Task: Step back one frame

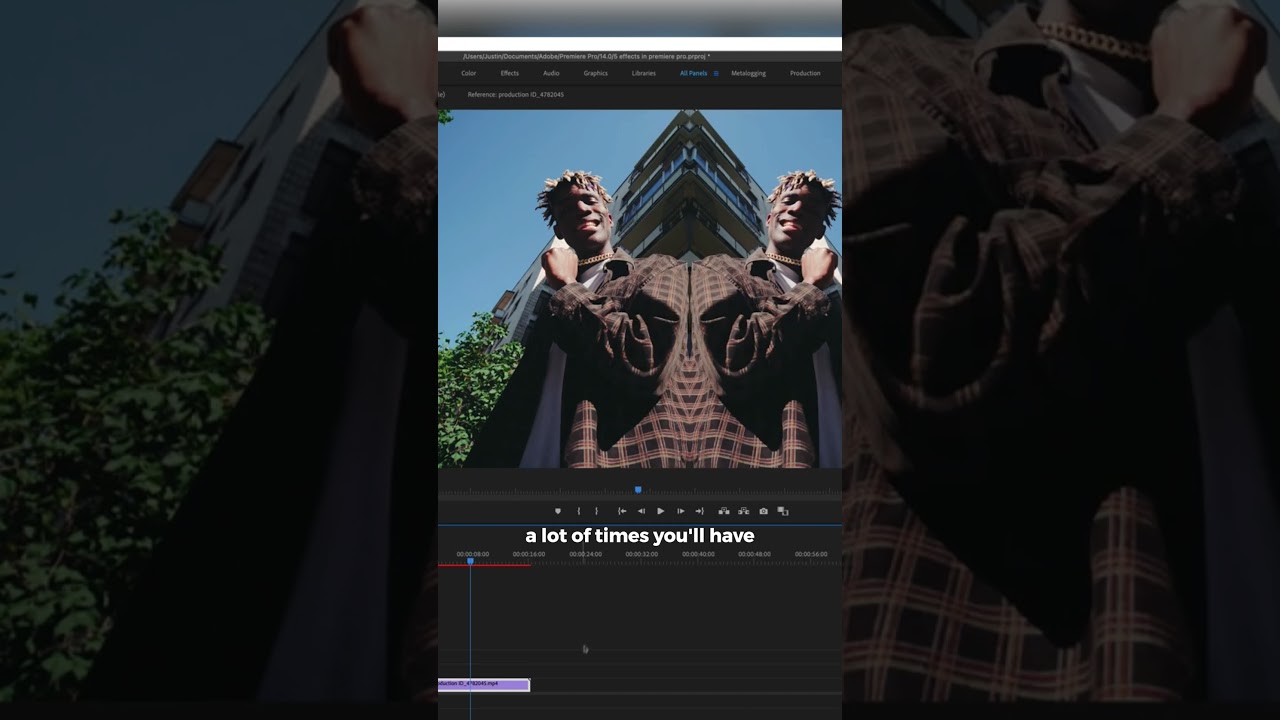Action: coord(641,511)
